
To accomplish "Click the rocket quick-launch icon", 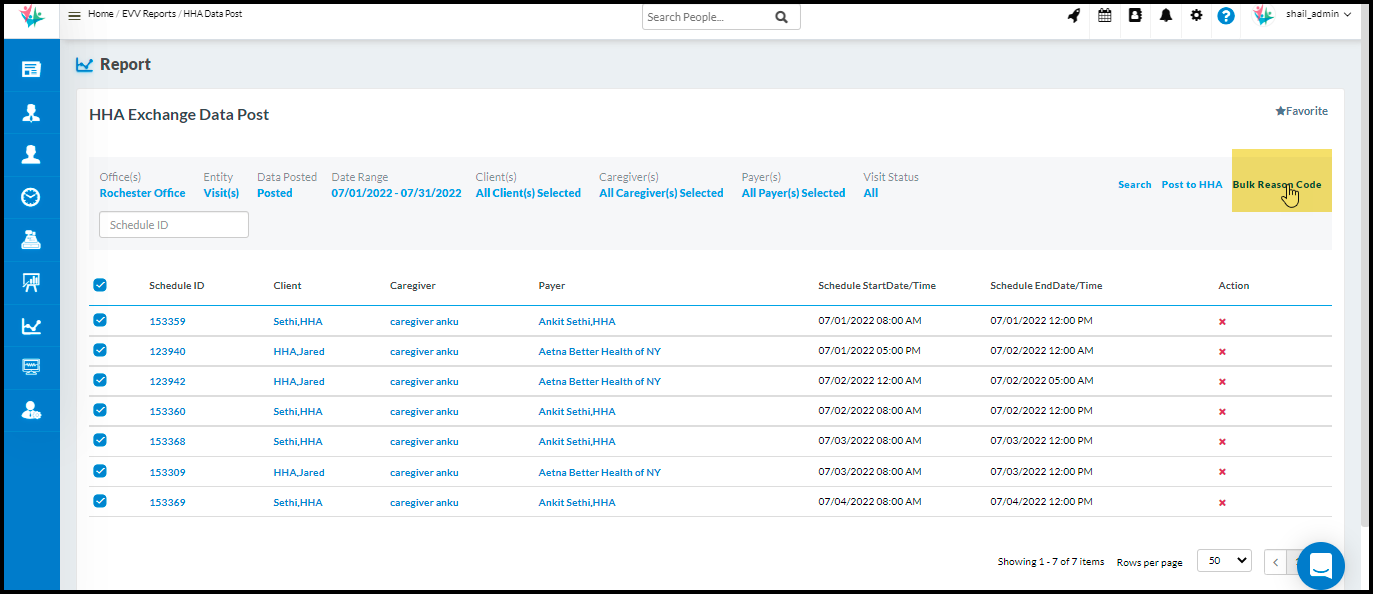I will [x=1074, y=16].
